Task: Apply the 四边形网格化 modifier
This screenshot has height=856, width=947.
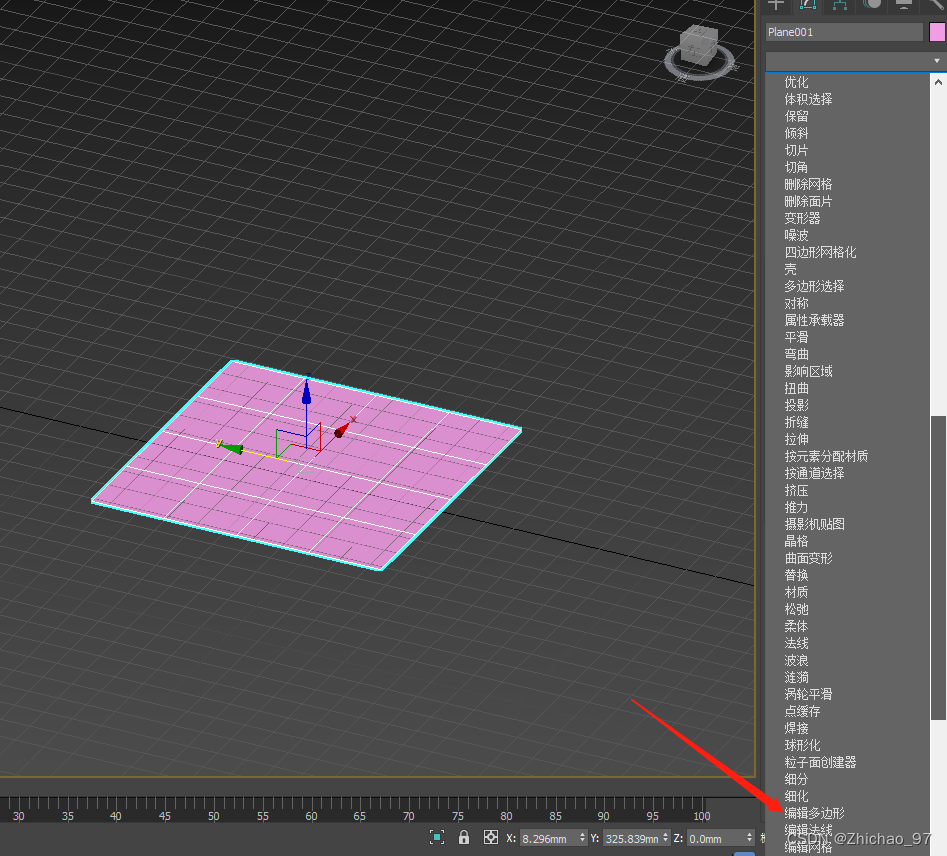Action: click(820, 252)
